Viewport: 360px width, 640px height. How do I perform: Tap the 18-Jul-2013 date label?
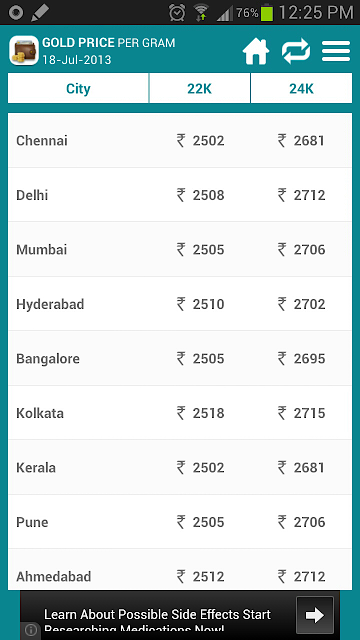(77, 60)
